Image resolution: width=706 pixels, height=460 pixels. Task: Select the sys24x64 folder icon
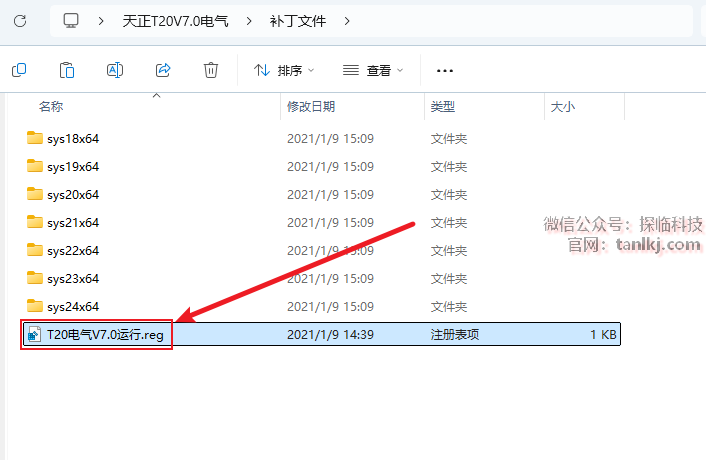coord(35,306)
